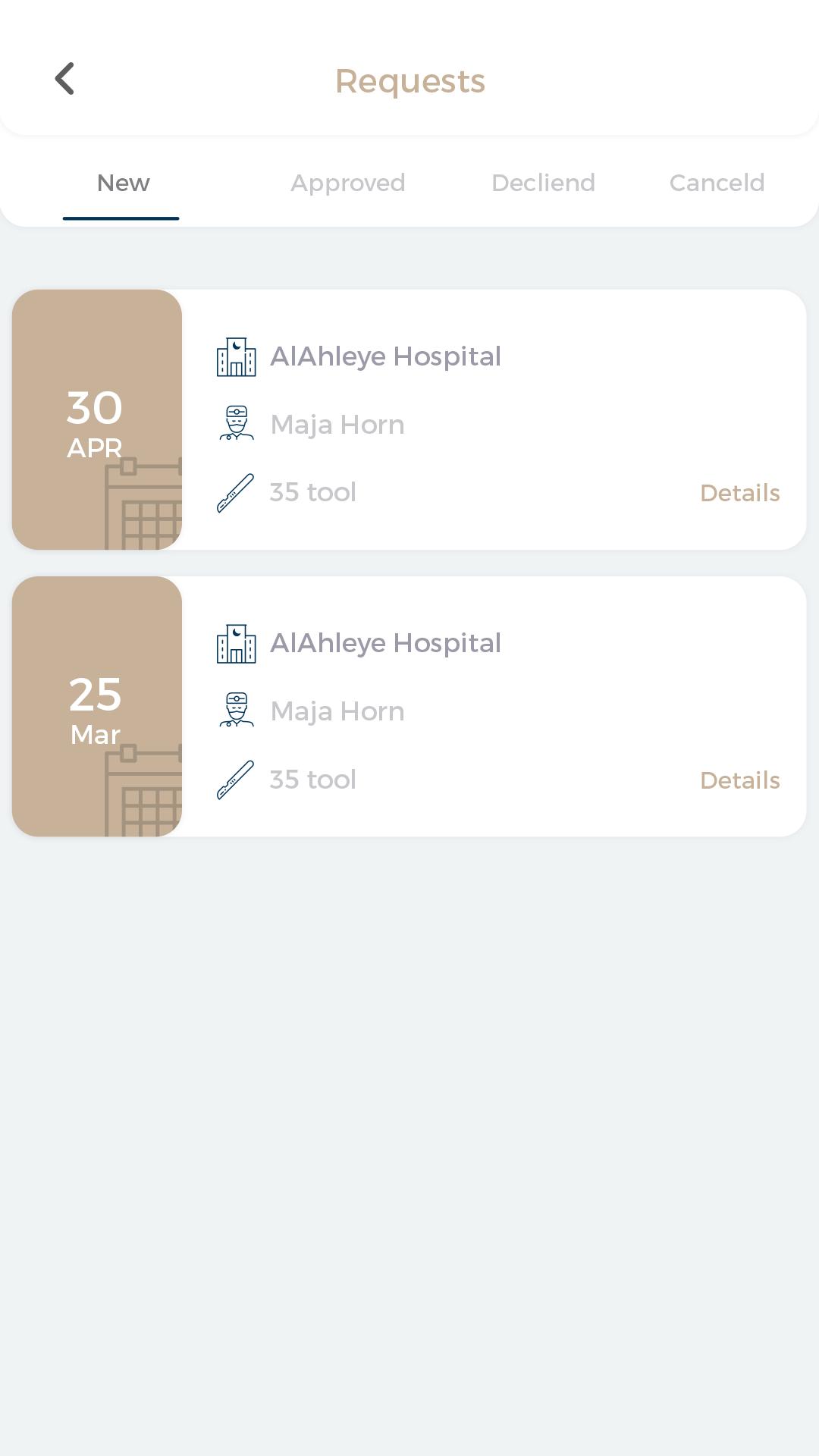Click surgeon icon in the 25 Mar card

pyautogui.click(x=237, y=711)
